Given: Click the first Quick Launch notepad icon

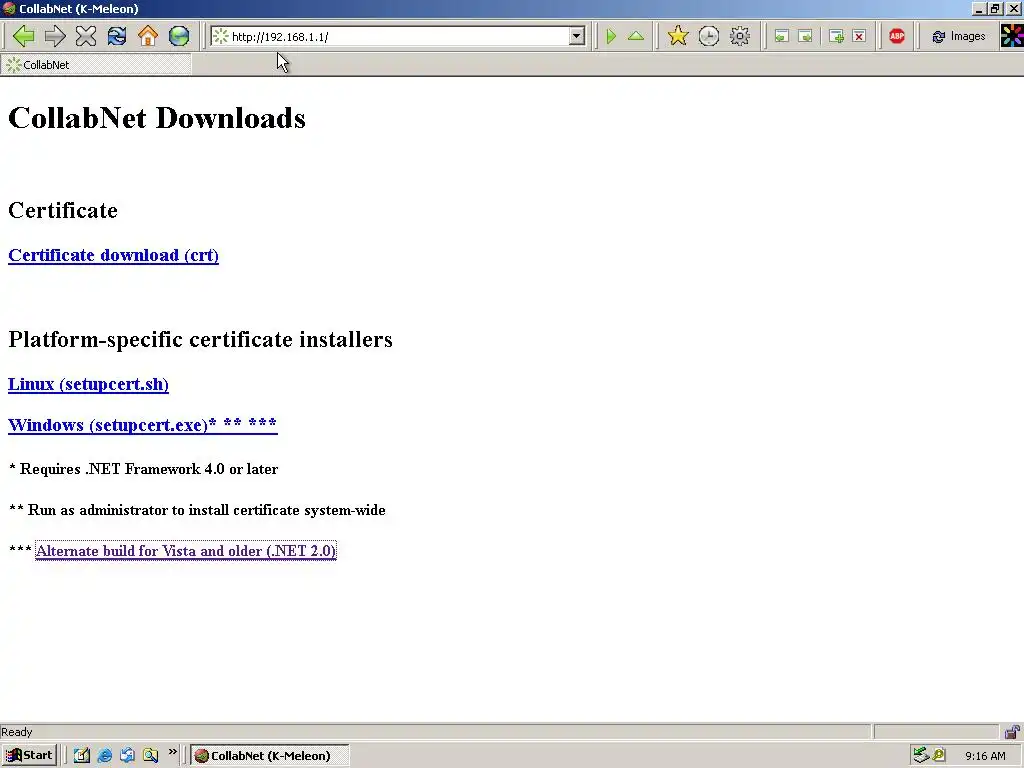Looking at the screenshot, I should click(82, 756).
